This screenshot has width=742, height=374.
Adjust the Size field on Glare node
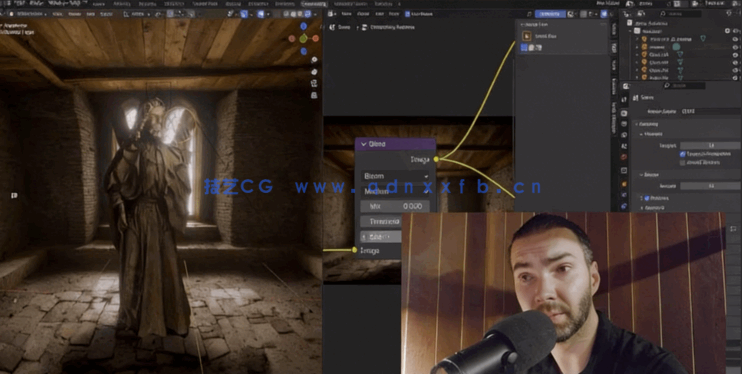[x=381, y=237]
